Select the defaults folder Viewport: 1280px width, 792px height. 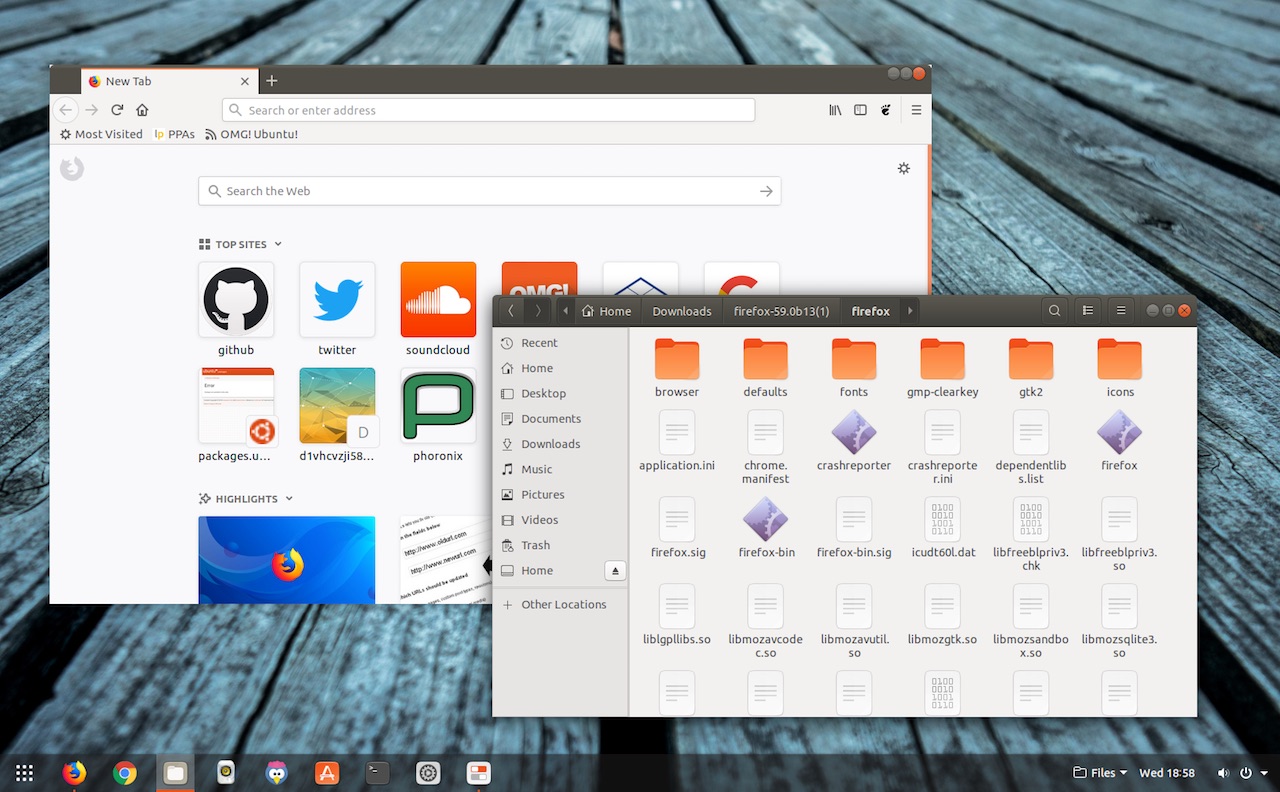(765, 368)
